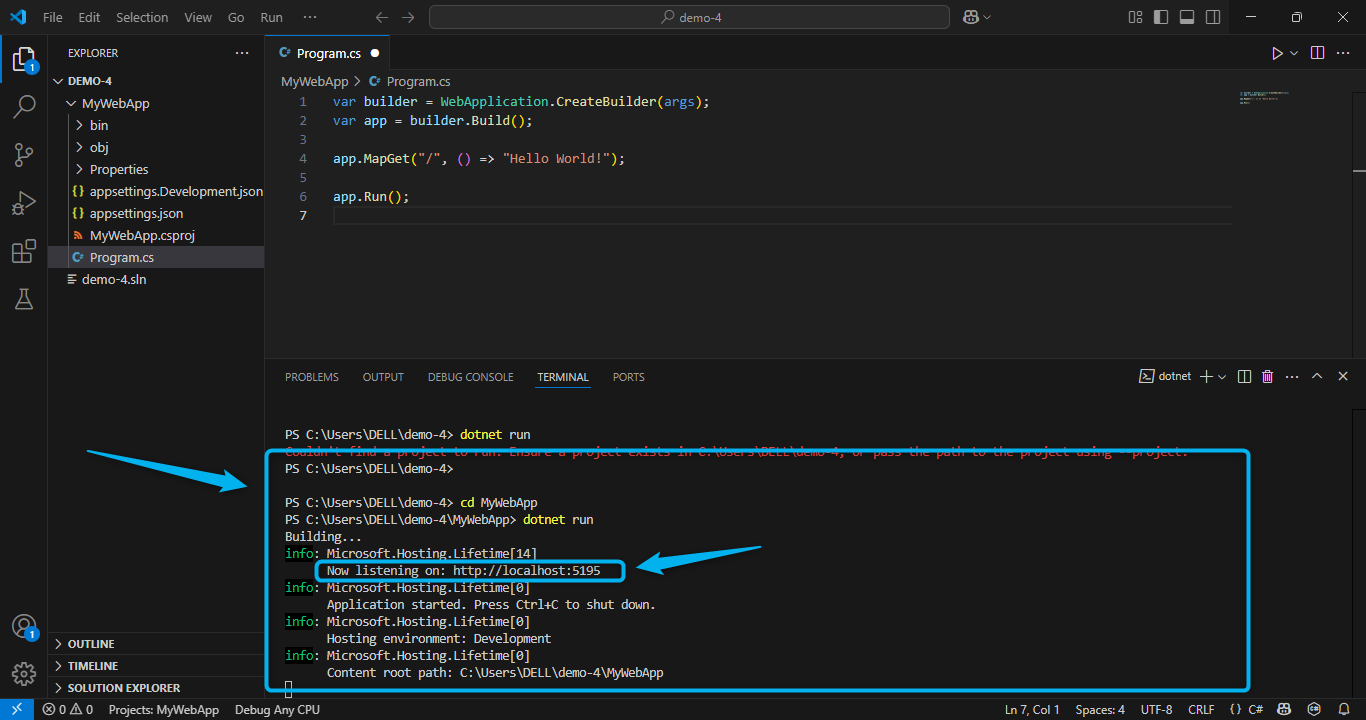Split the terminal
Screen dimensions: 1366x720
[1244, 376]
